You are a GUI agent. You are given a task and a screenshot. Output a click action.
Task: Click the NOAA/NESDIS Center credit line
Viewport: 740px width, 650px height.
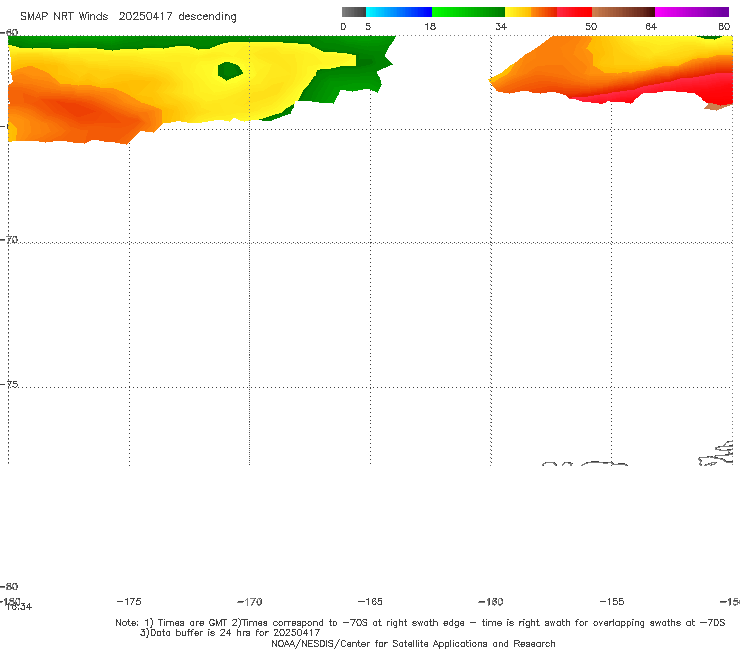click(x=413, y=643)
